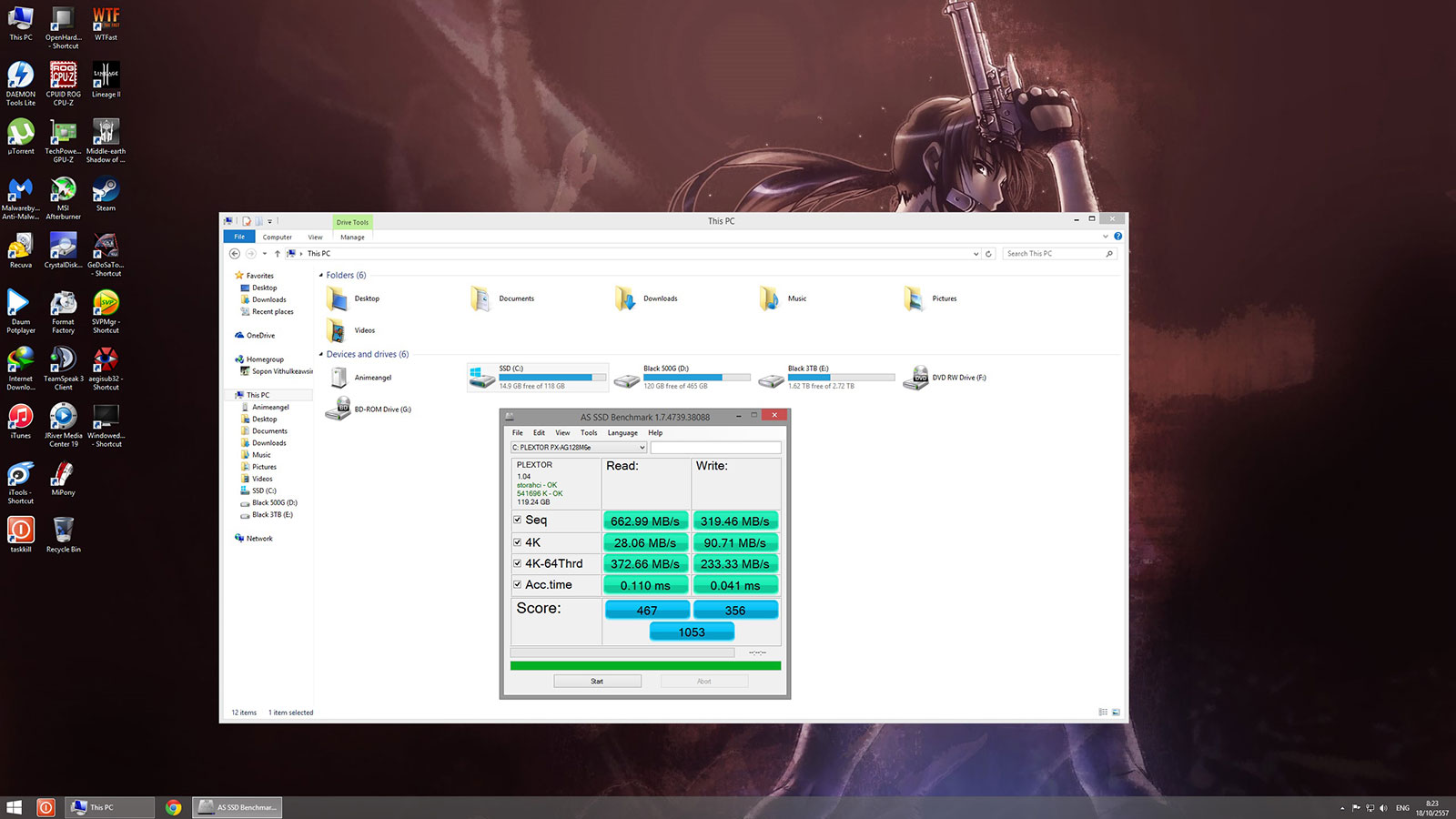Open the Tools menu in AS SSD Benchmark
The height and width of the screenshot is (819, 1456).
coord(589,433)
